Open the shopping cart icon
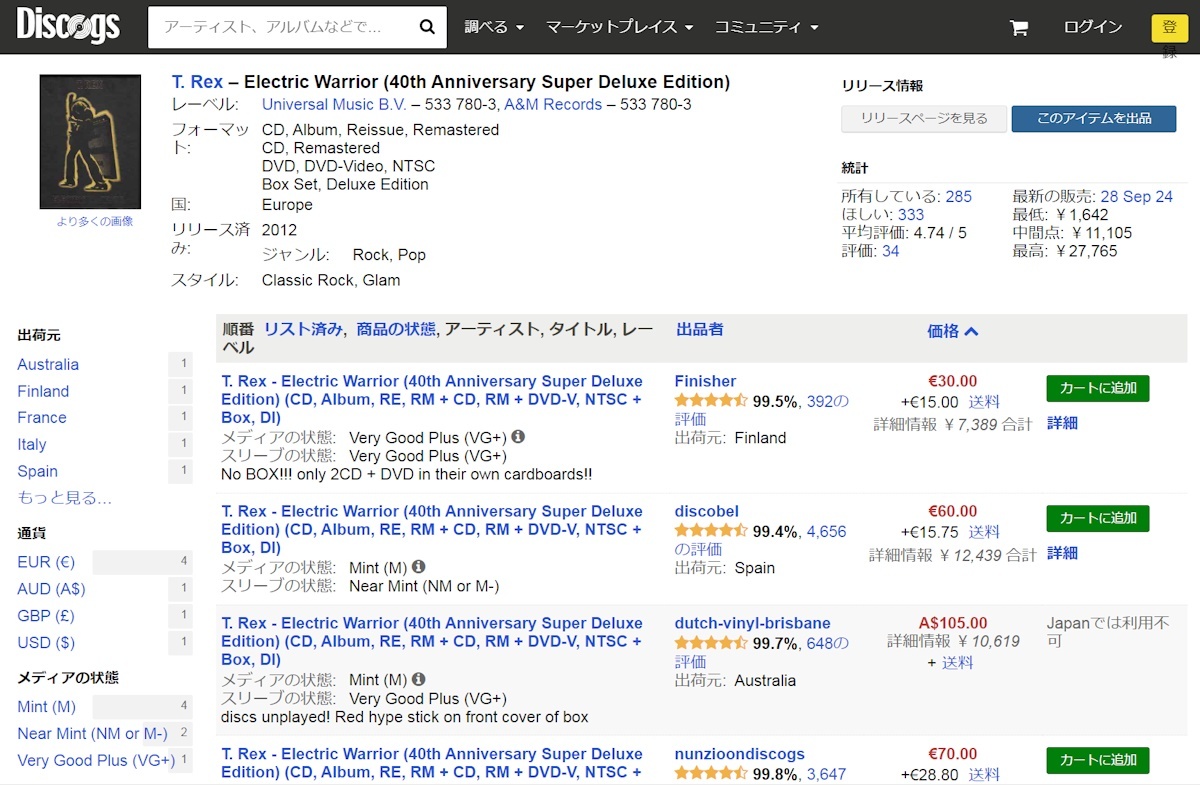 pos(1019,28)
